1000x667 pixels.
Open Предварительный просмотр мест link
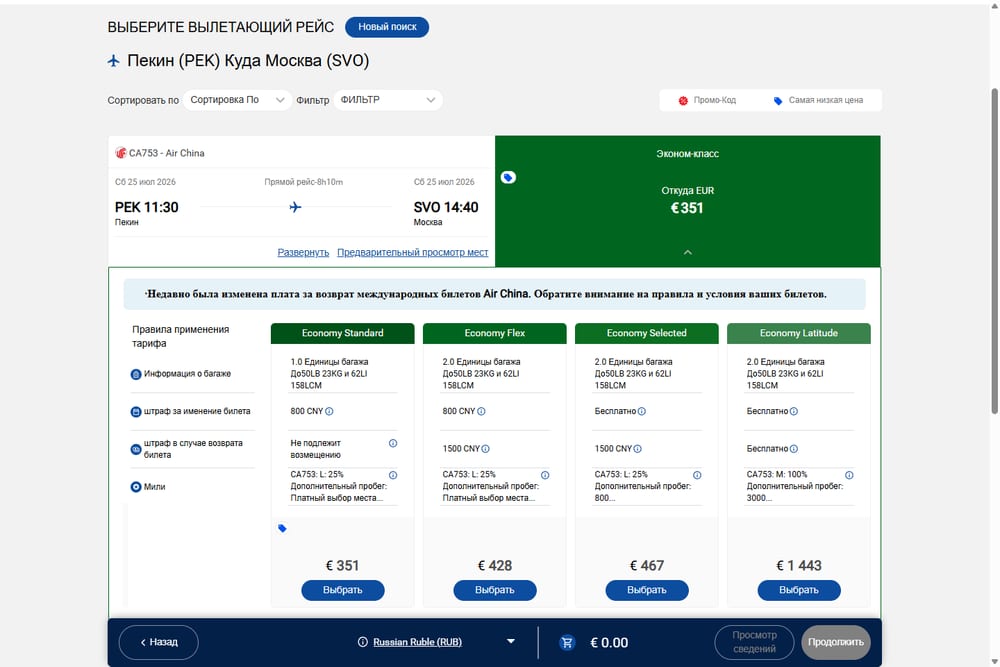tap(413, 253)
